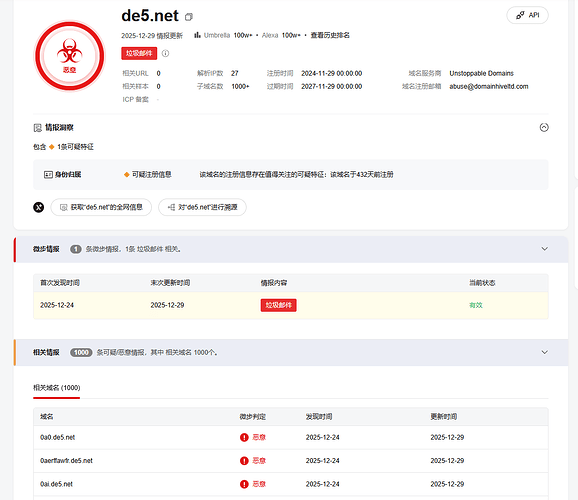Image resolution: width=578 pixels, height=500 pixels.
Task: Click 获取"de5.net"的全网信息 button
Action: pyautogui.click(x=101, y=207)
